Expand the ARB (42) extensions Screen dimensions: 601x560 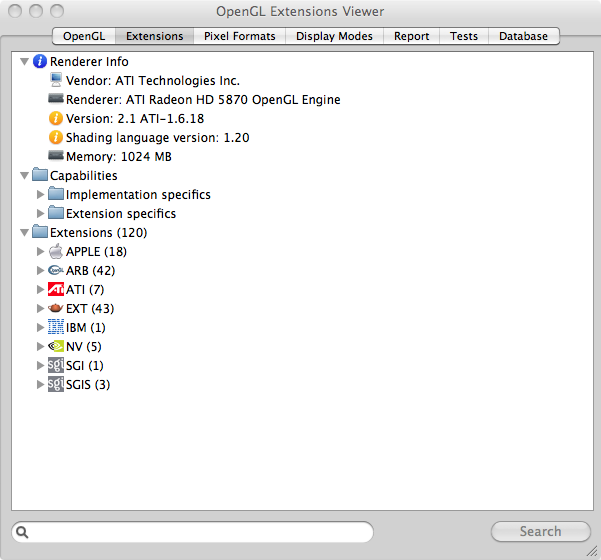point(40,270)
